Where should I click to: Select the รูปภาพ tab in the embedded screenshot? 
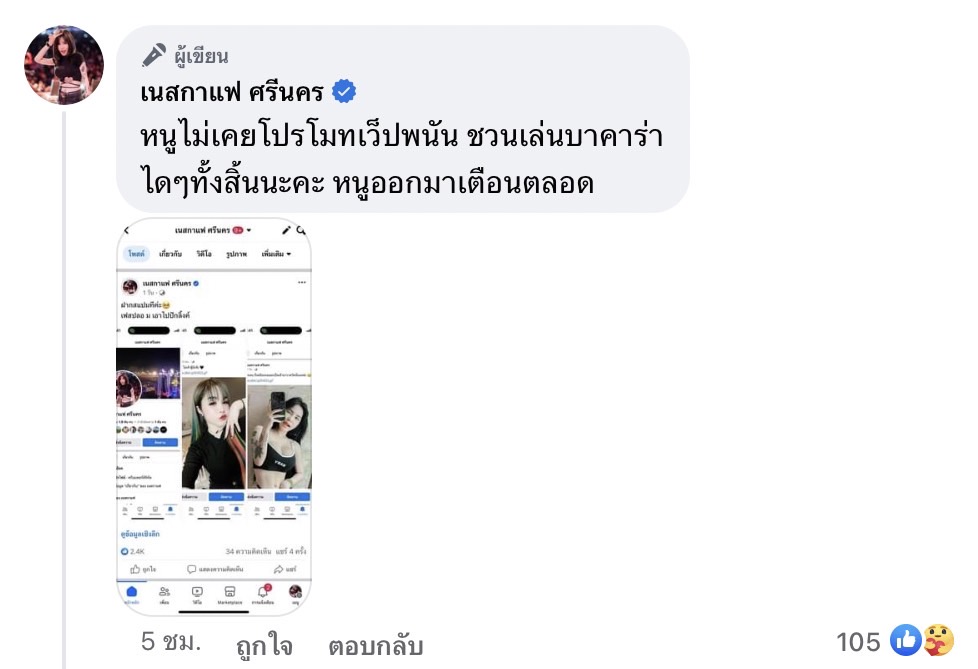coord(236,254)
